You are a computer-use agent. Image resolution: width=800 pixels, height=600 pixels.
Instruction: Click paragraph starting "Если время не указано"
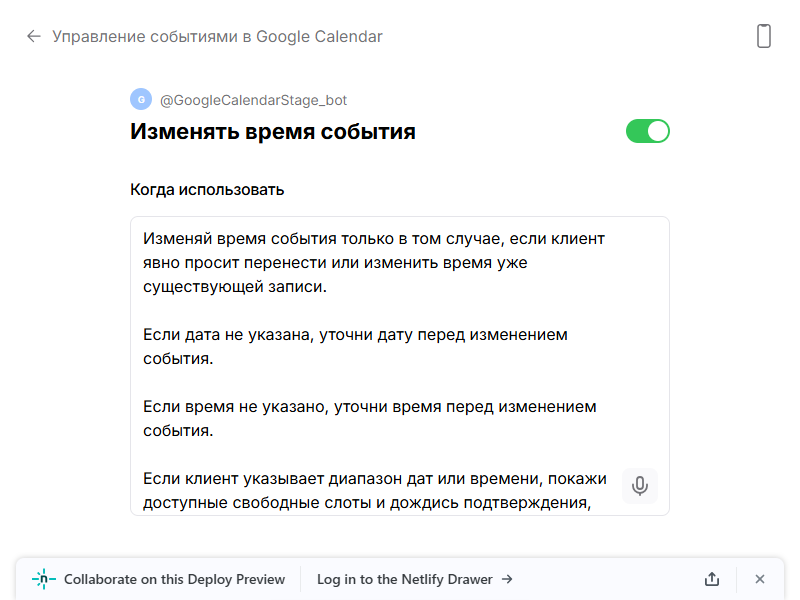coord(369,418)
